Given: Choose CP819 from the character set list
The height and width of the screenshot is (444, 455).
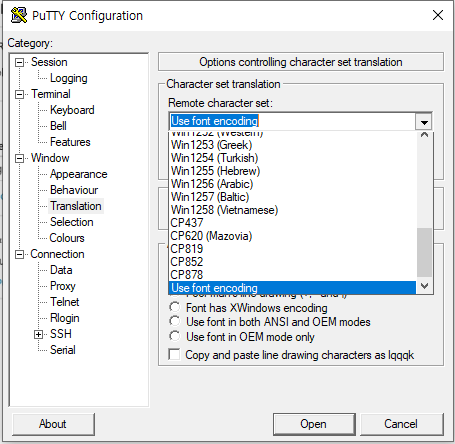Looking at the screenshot, I should [x=293, y=249].
